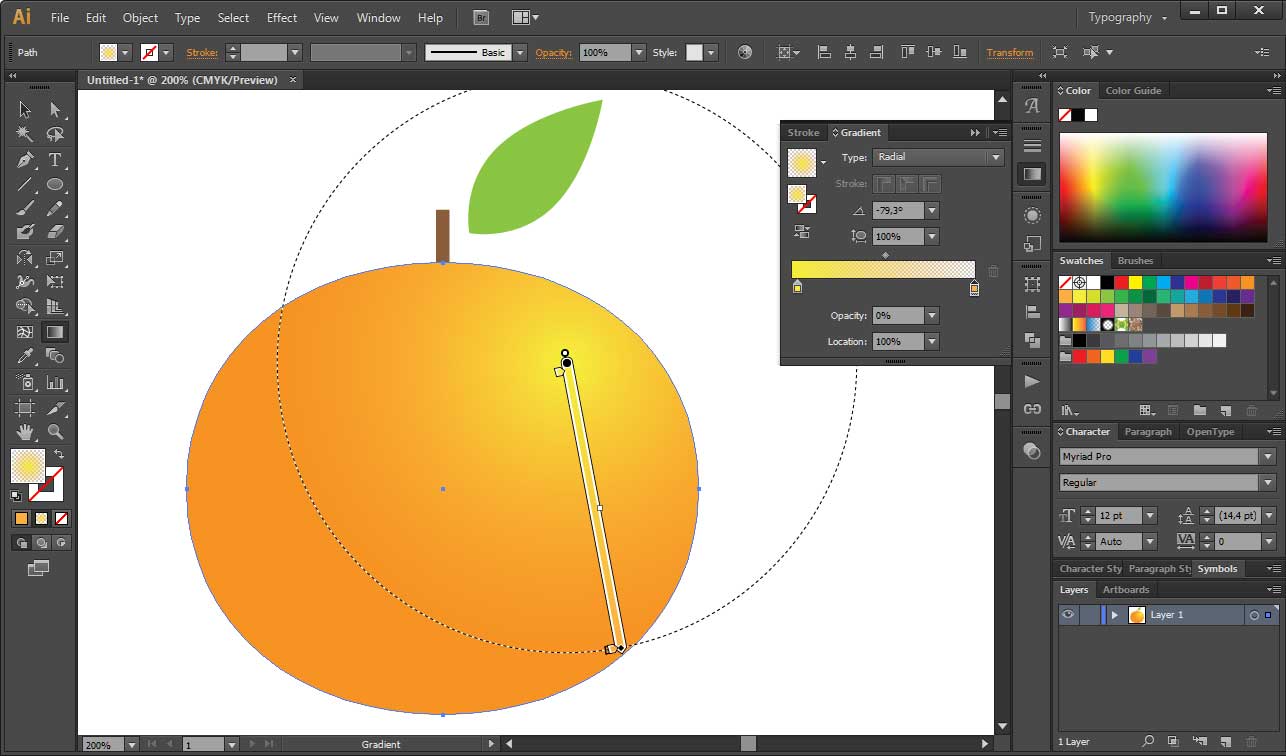Click the Gradient panel icon in right dock
This screenshot has width=1286, height=756.
click(1031, 172)
